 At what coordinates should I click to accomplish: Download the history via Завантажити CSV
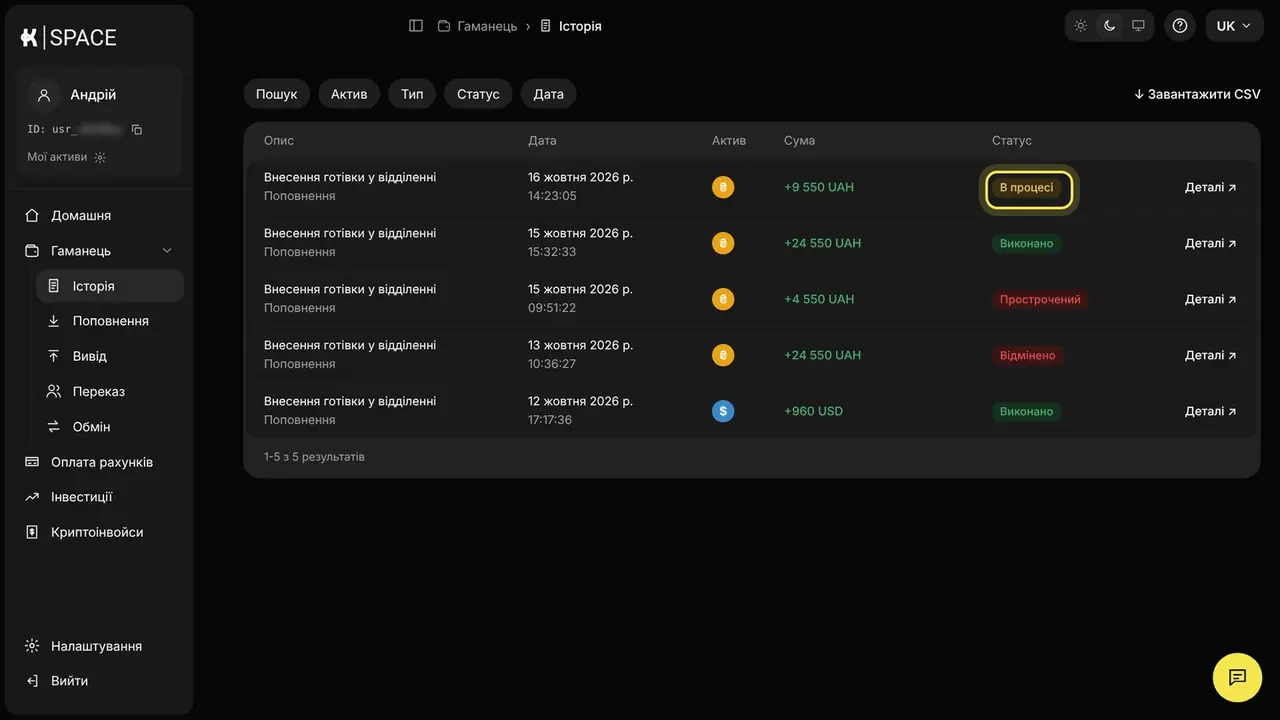coord(1197,94)
